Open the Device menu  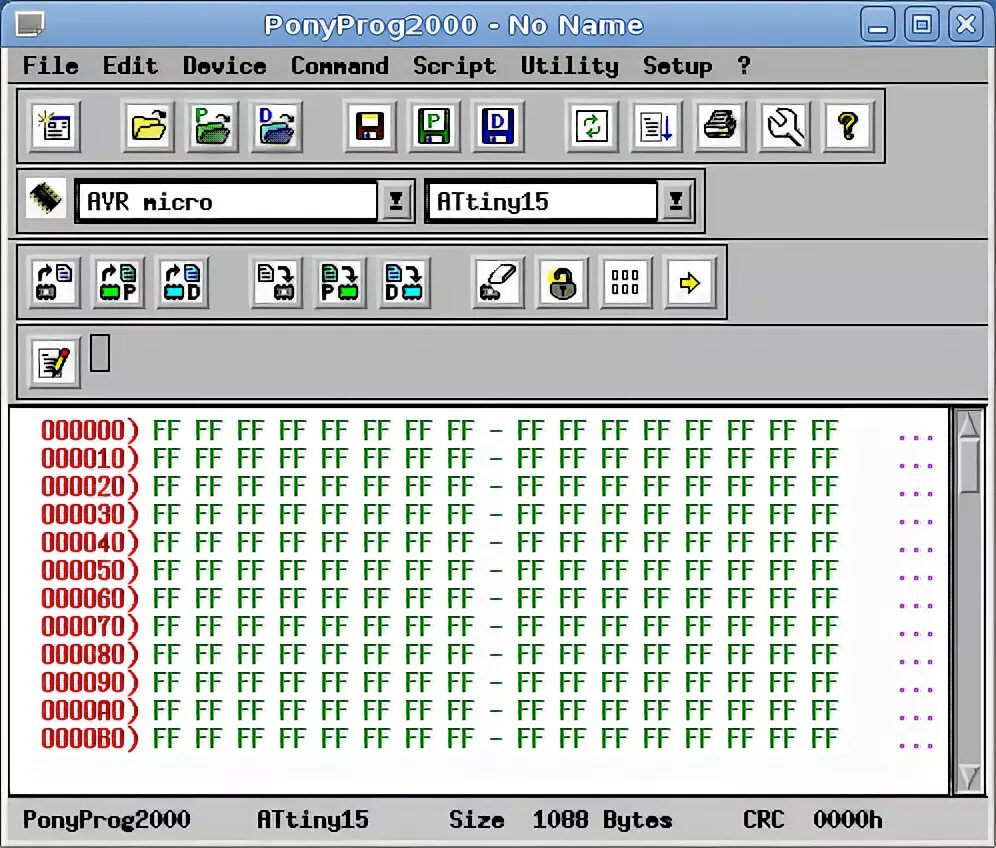click(225, 65)
